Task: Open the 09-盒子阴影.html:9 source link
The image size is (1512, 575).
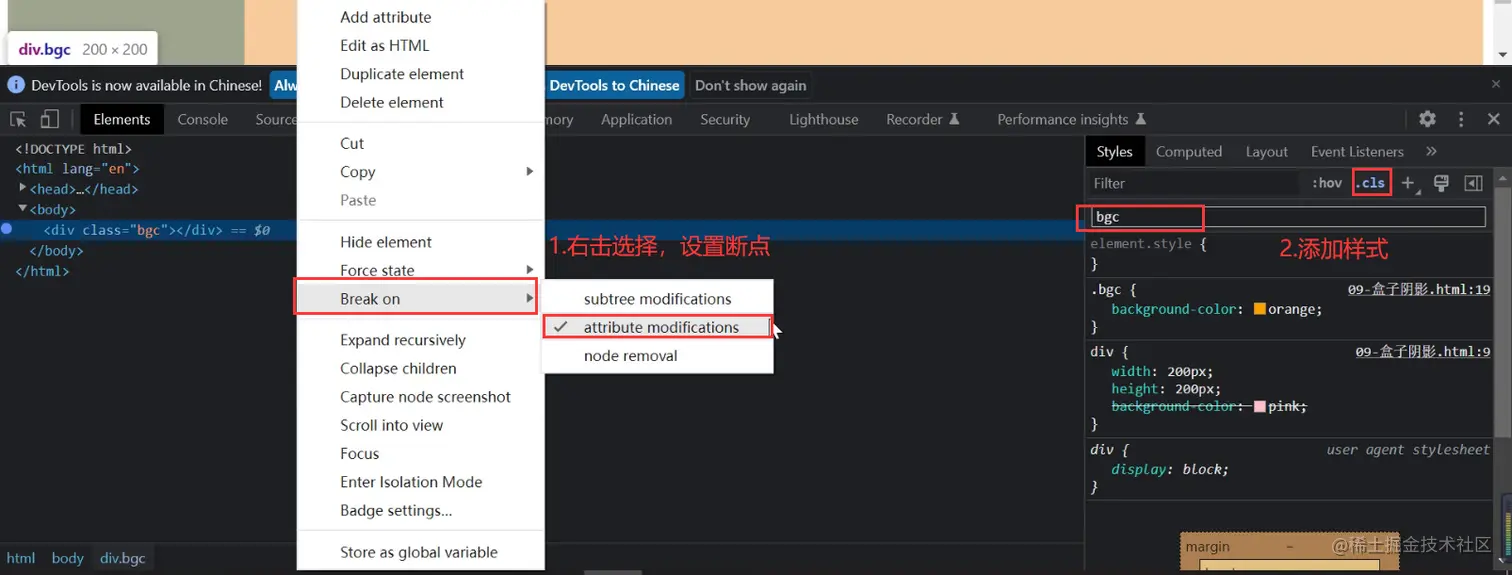Action: click(x=1423, y=352)
